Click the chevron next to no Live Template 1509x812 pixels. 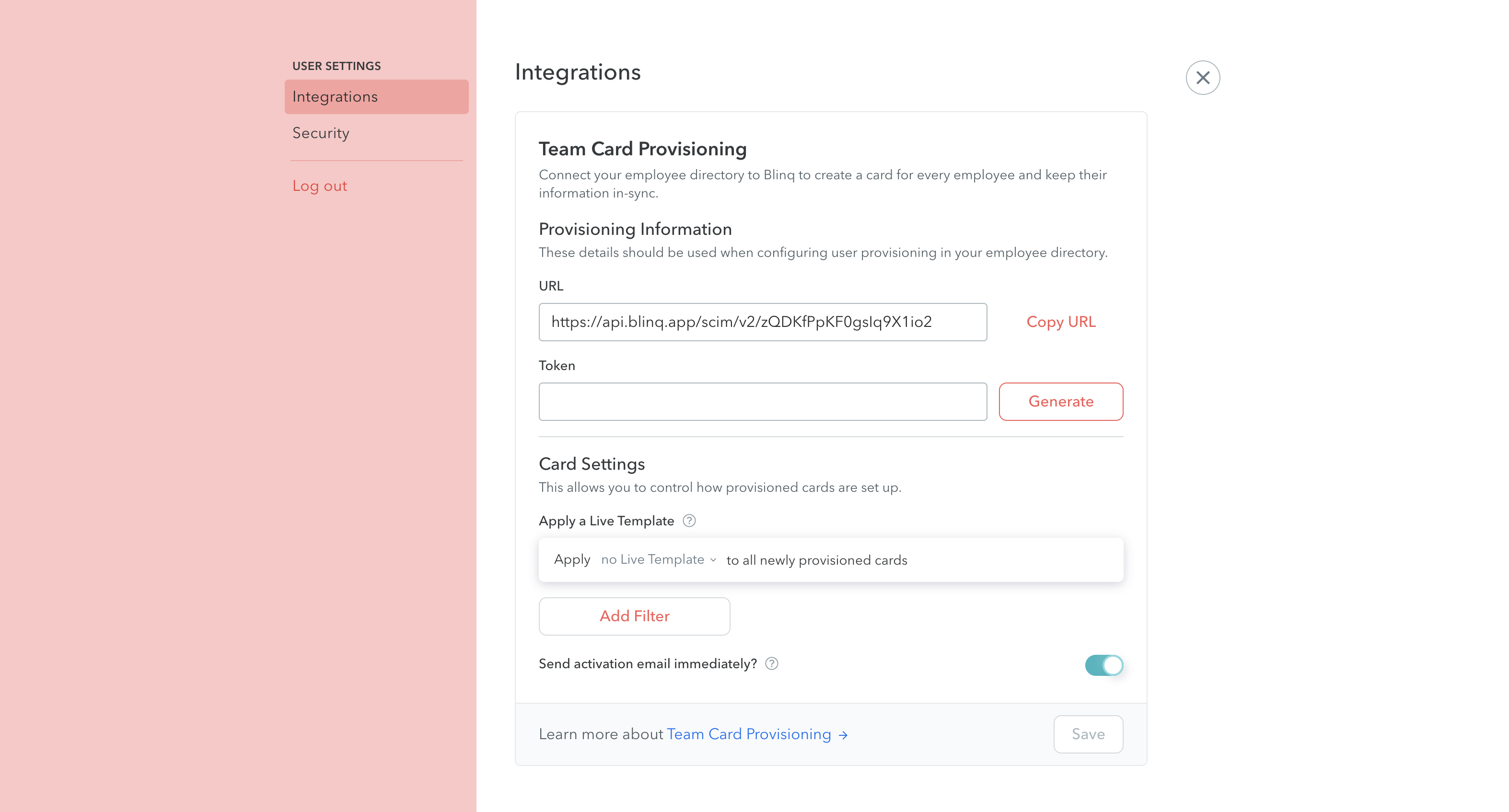click(713, 560)
